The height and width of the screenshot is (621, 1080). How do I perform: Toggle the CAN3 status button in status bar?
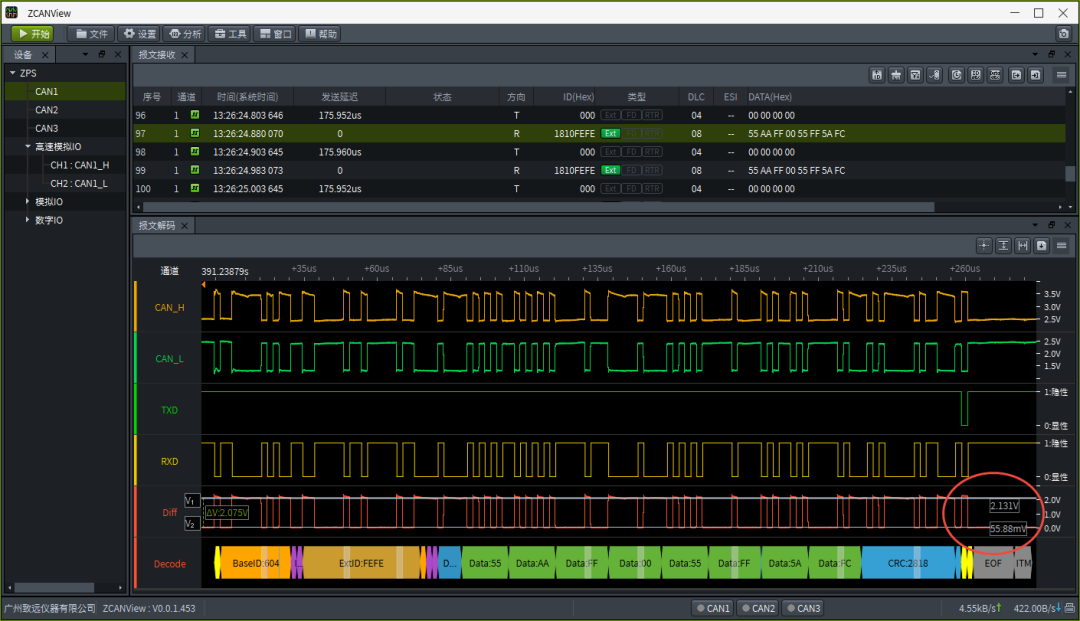[x=803, y=608]
